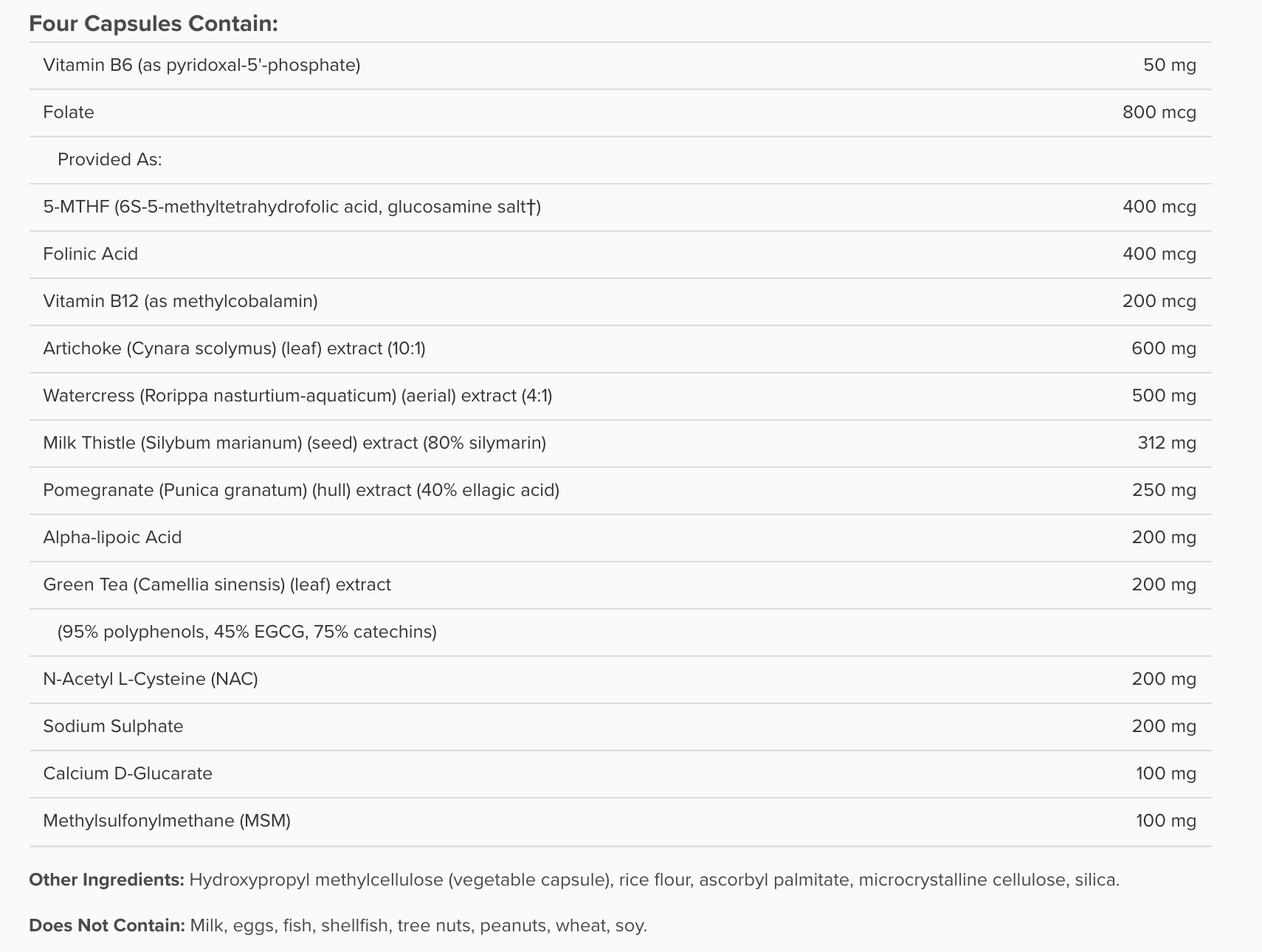
Task: Click the Alpha-lipoic Acid ingredient name
Action: tap(112, 537)
